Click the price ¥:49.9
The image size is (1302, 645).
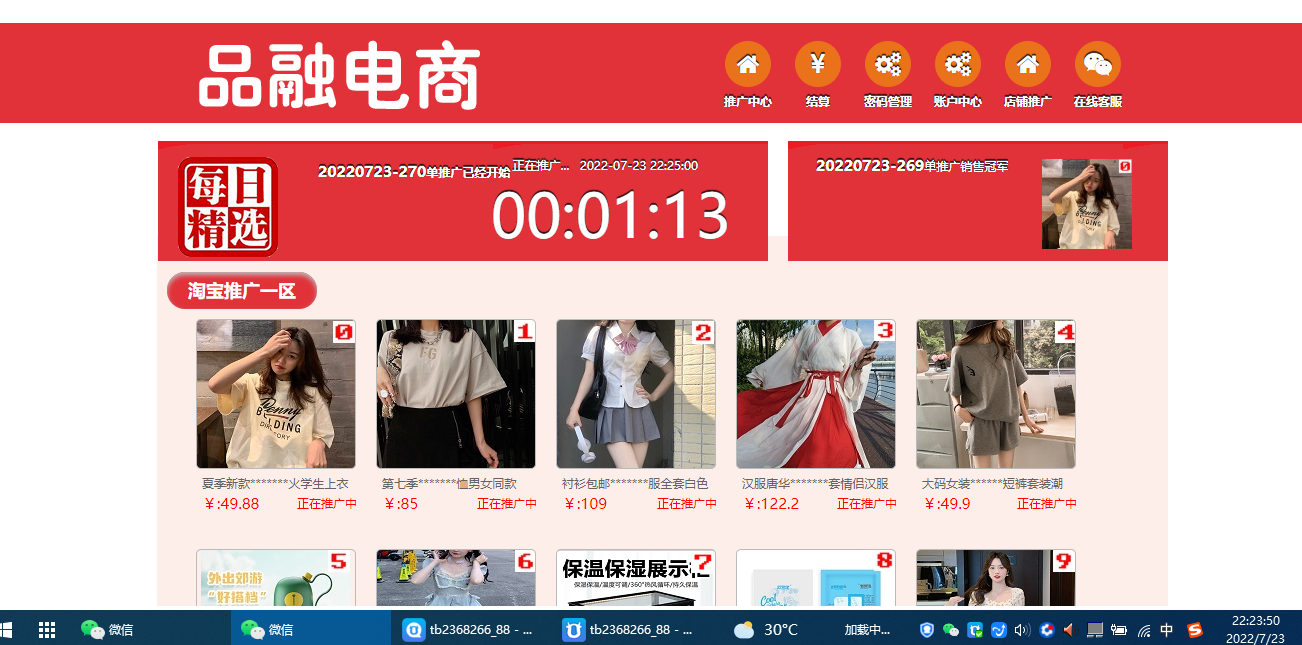[x=947, y=504]
